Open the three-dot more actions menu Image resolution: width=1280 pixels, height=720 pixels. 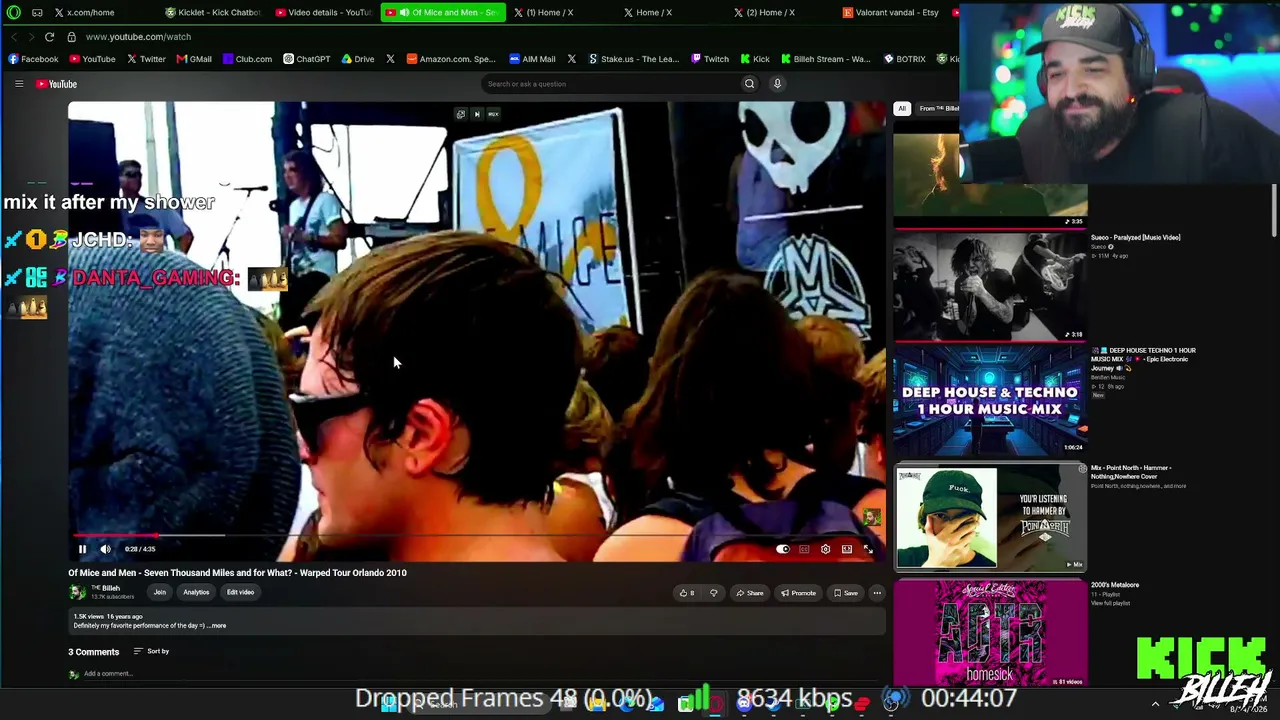coord(877,593)
